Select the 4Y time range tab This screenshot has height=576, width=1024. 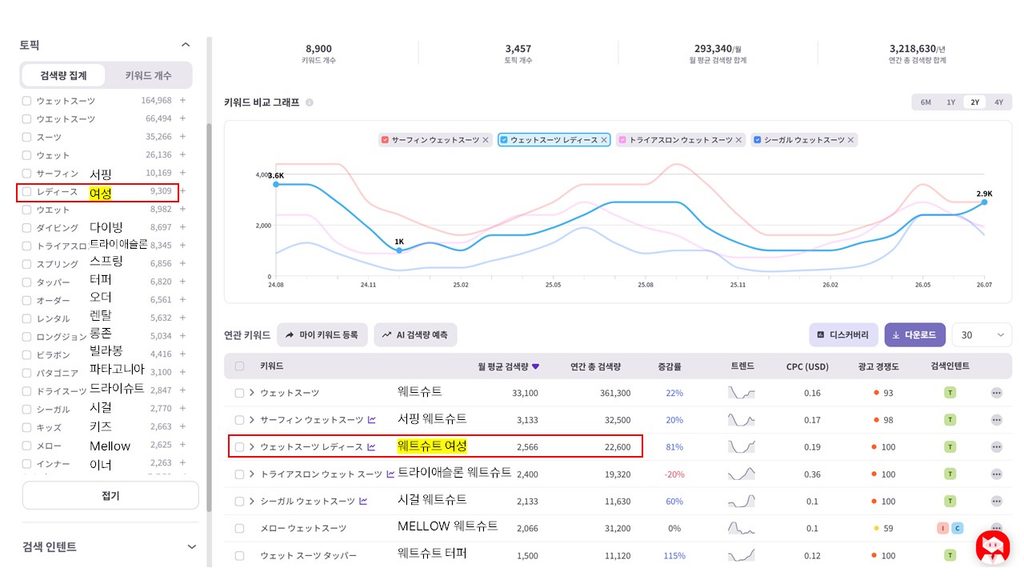(999, 102)
